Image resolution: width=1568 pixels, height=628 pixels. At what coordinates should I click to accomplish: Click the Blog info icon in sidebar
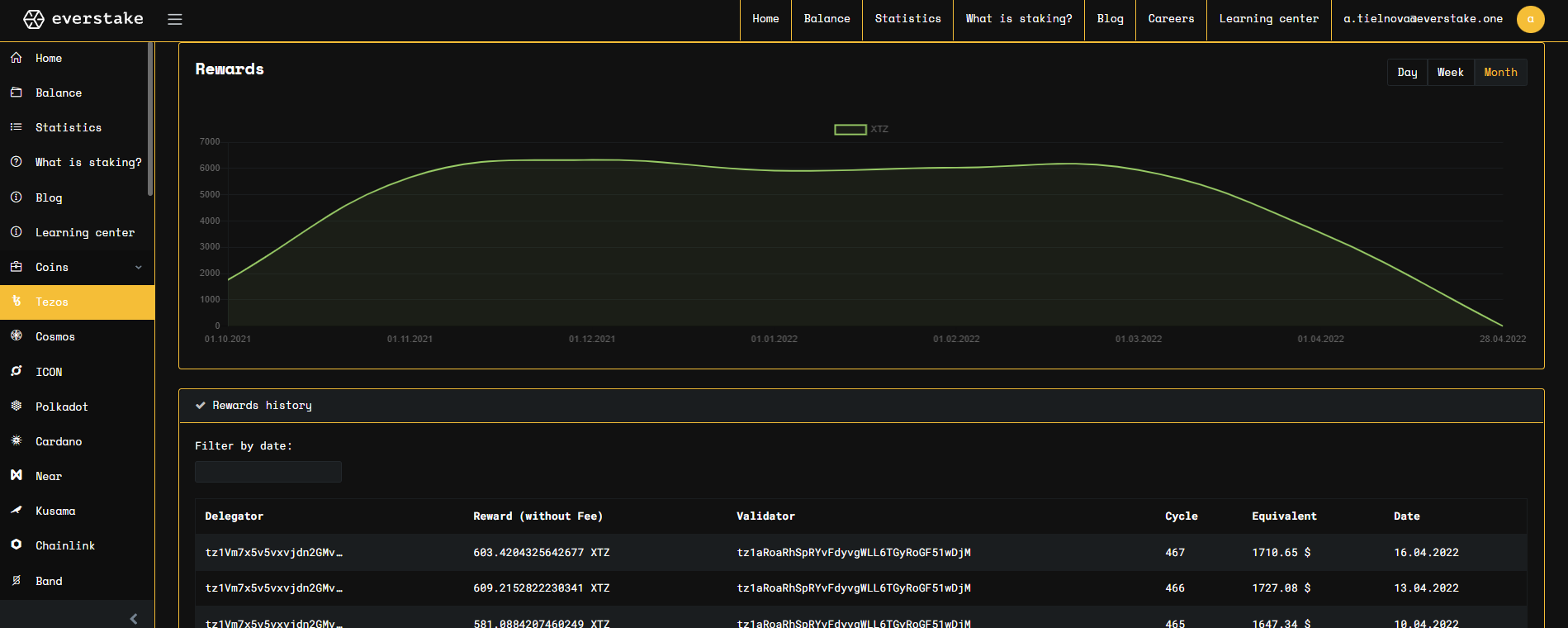(x=17, y=197)
